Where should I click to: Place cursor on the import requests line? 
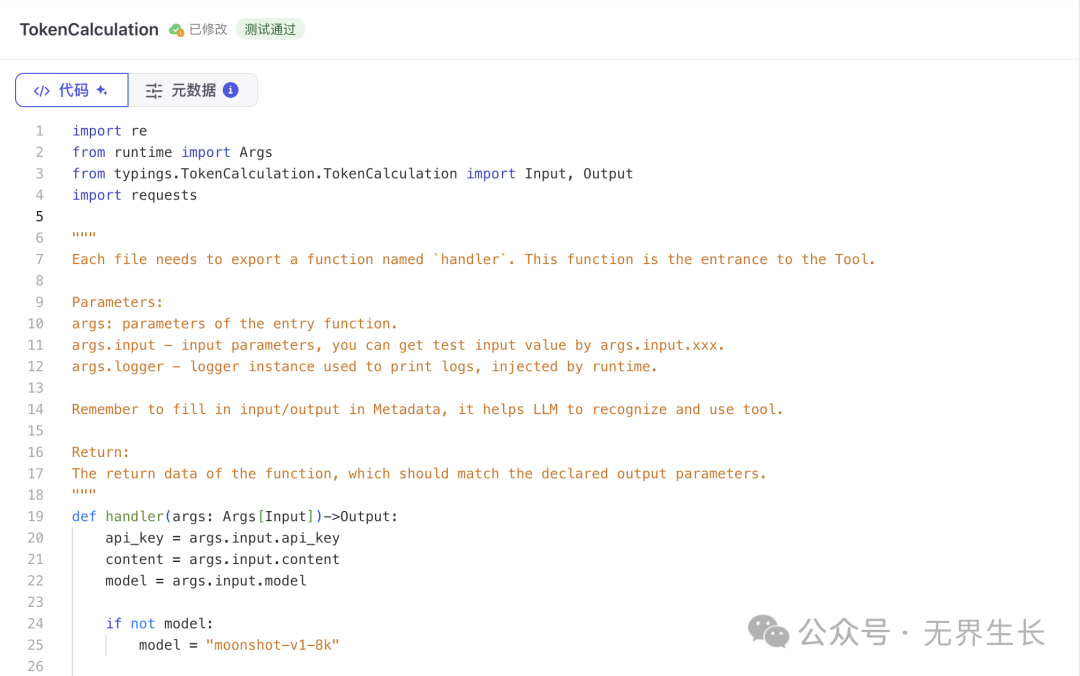[134, 195]
